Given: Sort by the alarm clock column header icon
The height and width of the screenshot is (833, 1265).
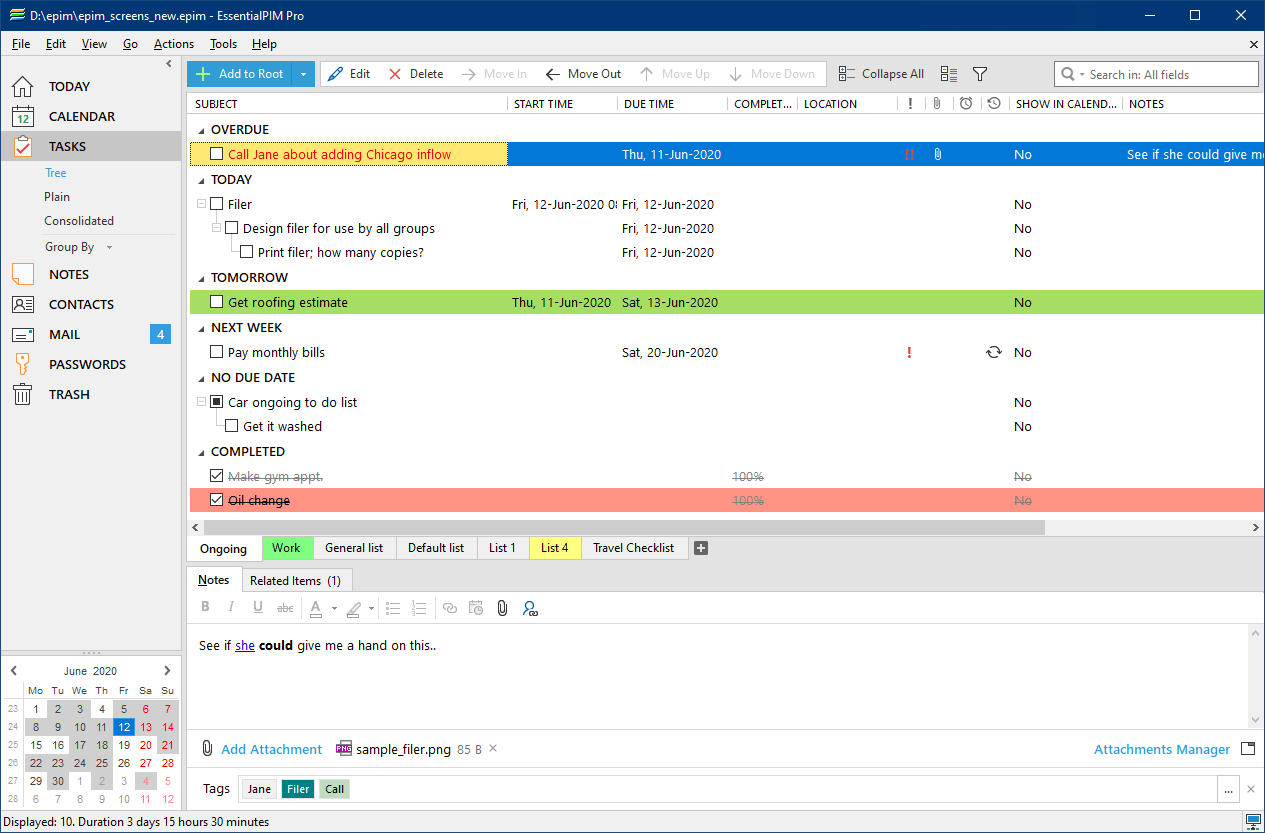Looking at the screenshot, I should (965, 103).
